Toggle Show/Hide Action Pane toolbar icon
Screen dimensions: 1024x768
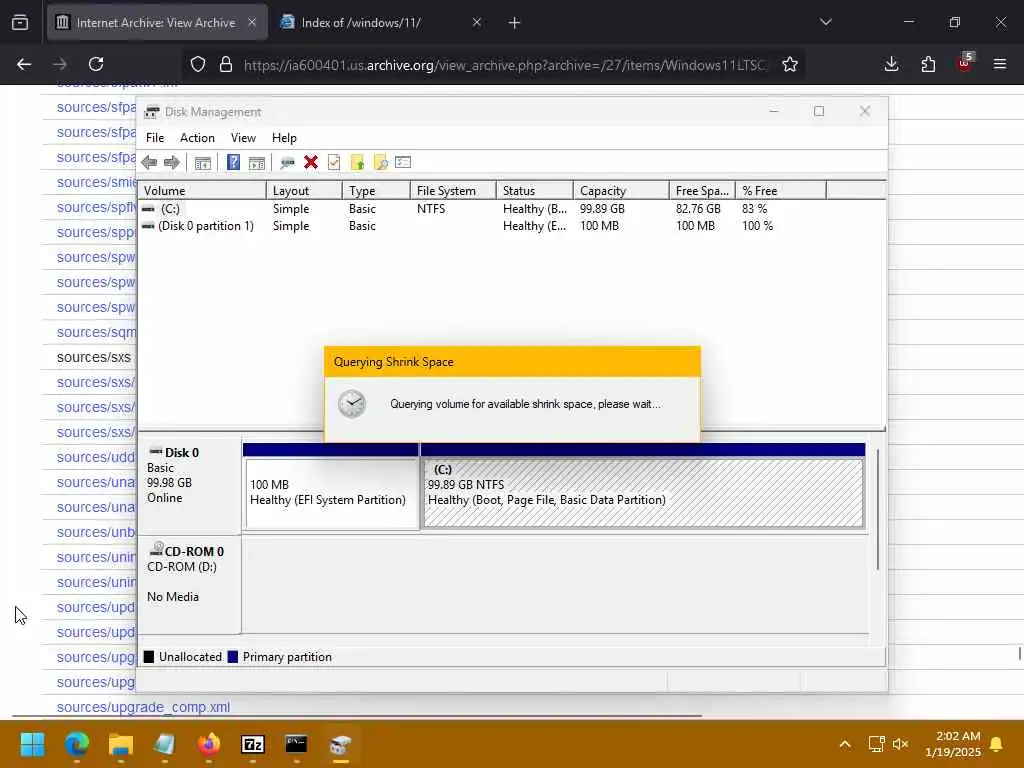257,163
